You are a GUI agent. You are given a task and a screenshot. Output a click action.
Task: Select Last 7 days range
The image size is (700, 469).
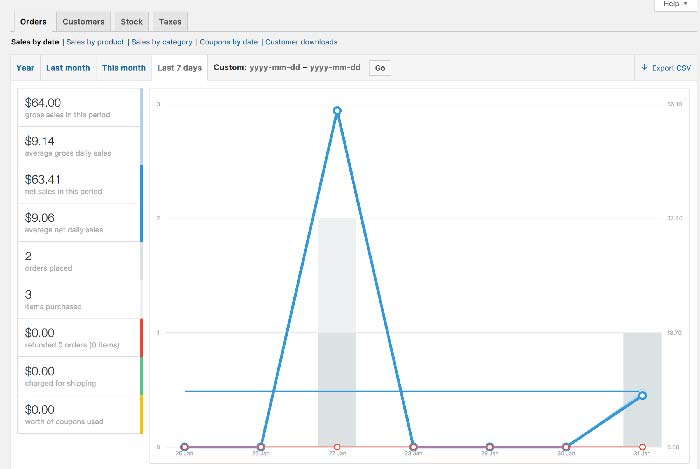tap(179, 68)
